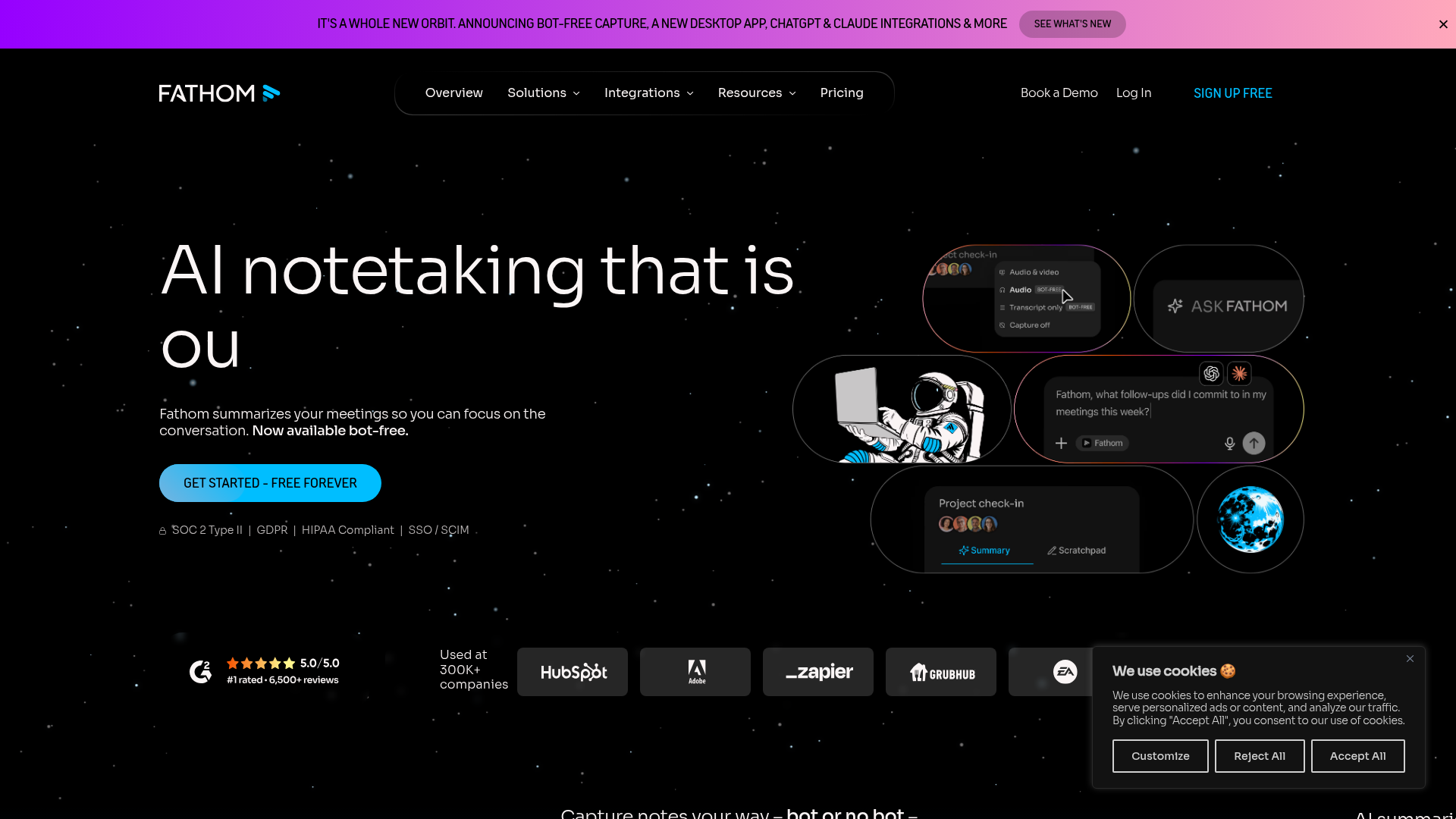Screen dimensions: 1456x819
Task: Reject all cookies
Action: 1260,756
